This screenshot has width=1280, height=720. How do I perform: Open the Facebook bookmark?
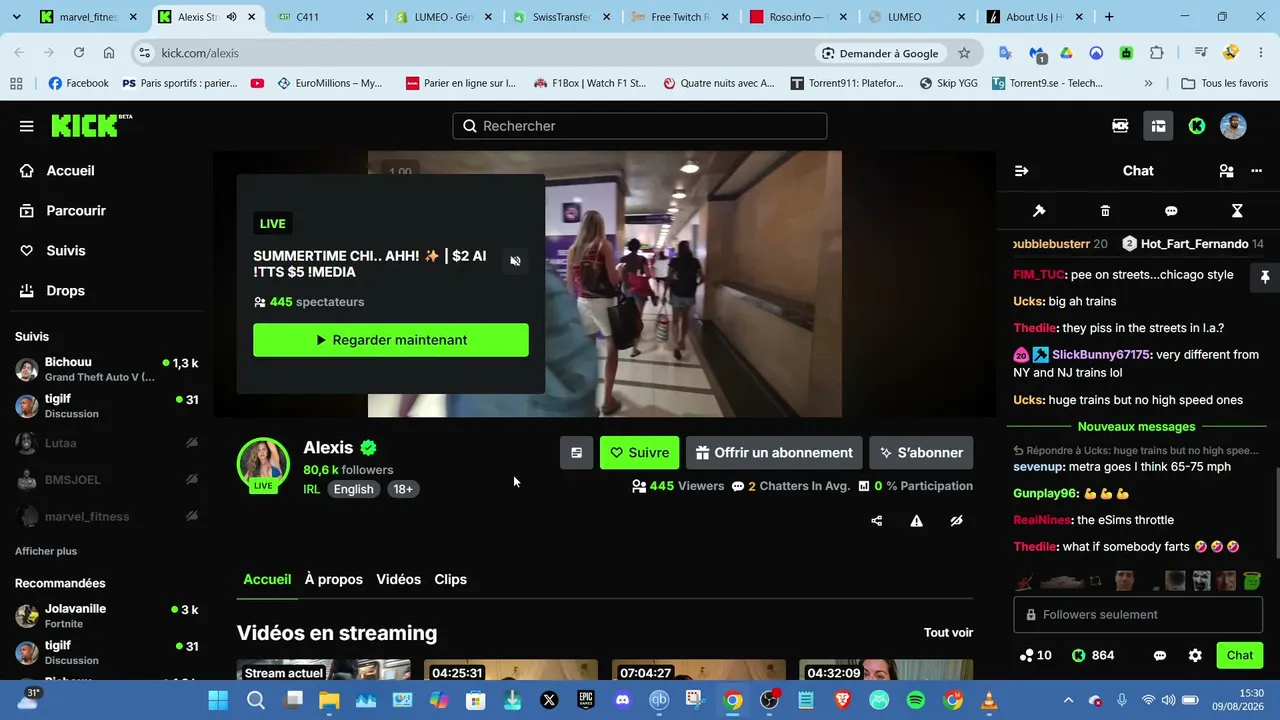(x=78, y=83)
